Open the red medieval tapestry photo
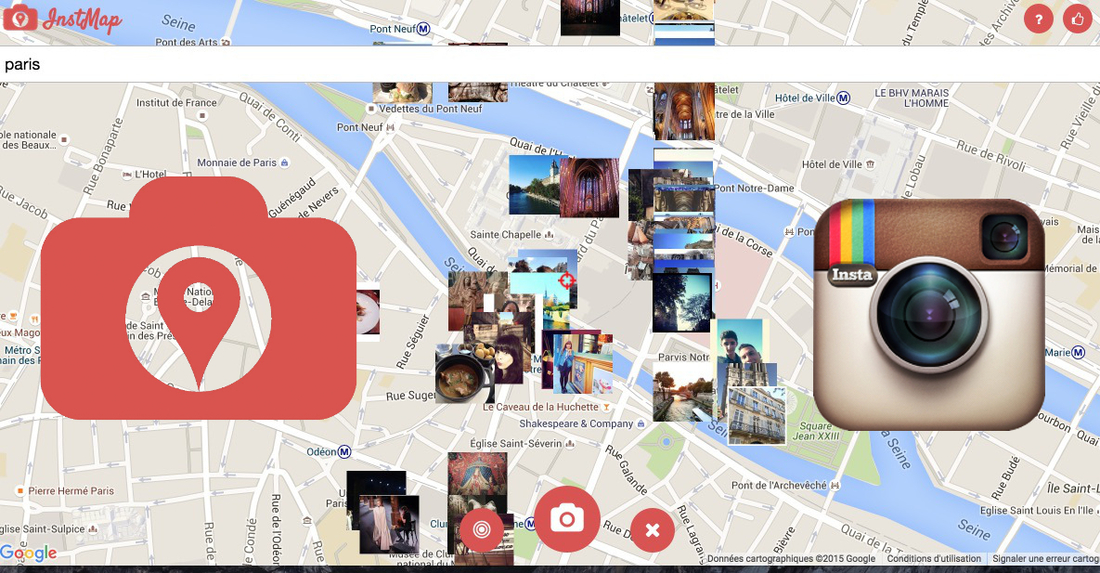1100x573 pixels. [x=477, y=474]
